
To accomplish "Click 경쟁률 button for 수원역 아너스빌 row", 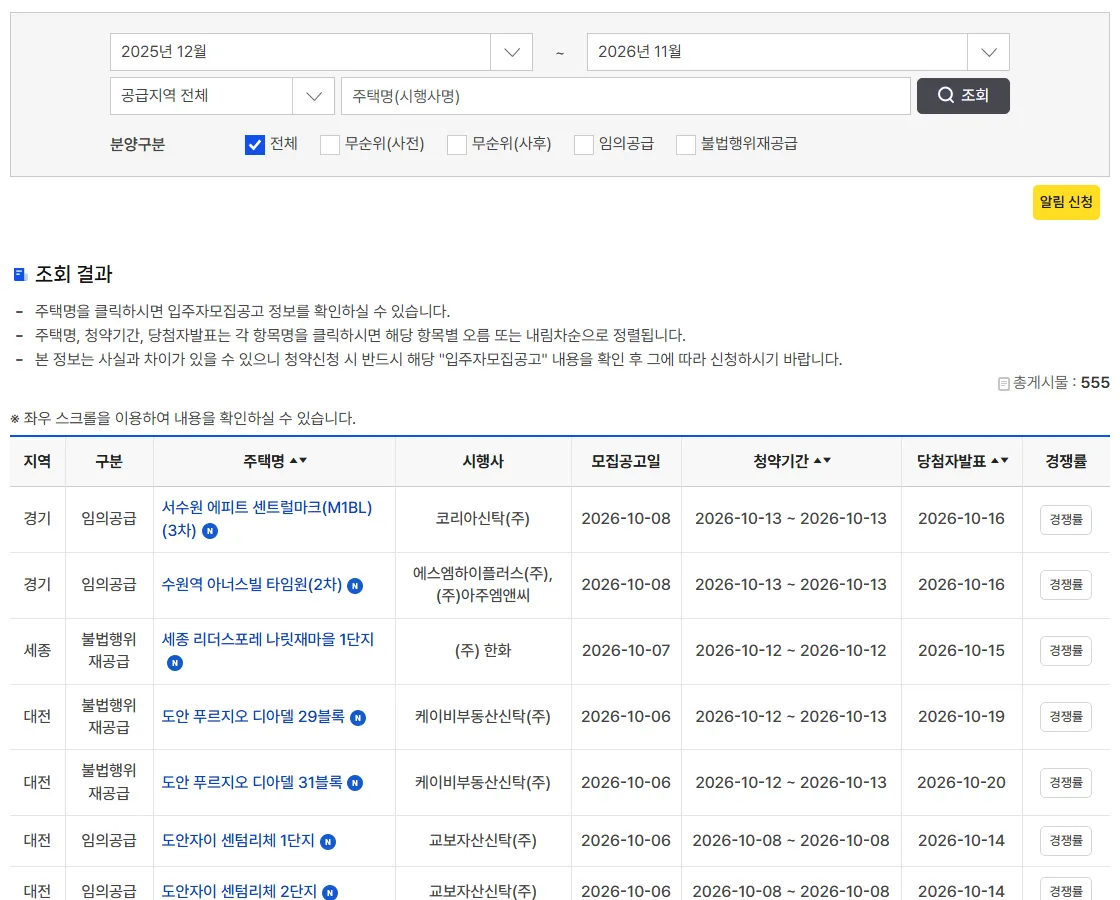I will [1066, 585].
